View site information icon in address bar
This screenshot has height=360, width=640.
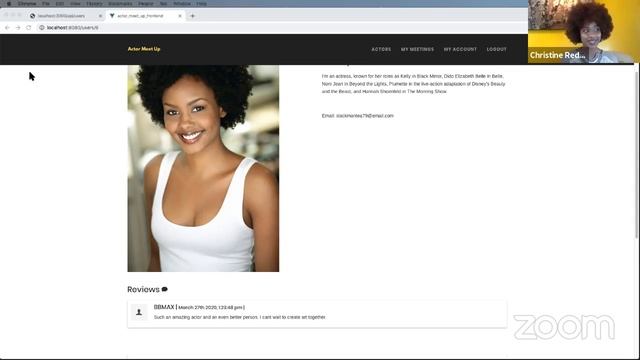pos(42,28)
